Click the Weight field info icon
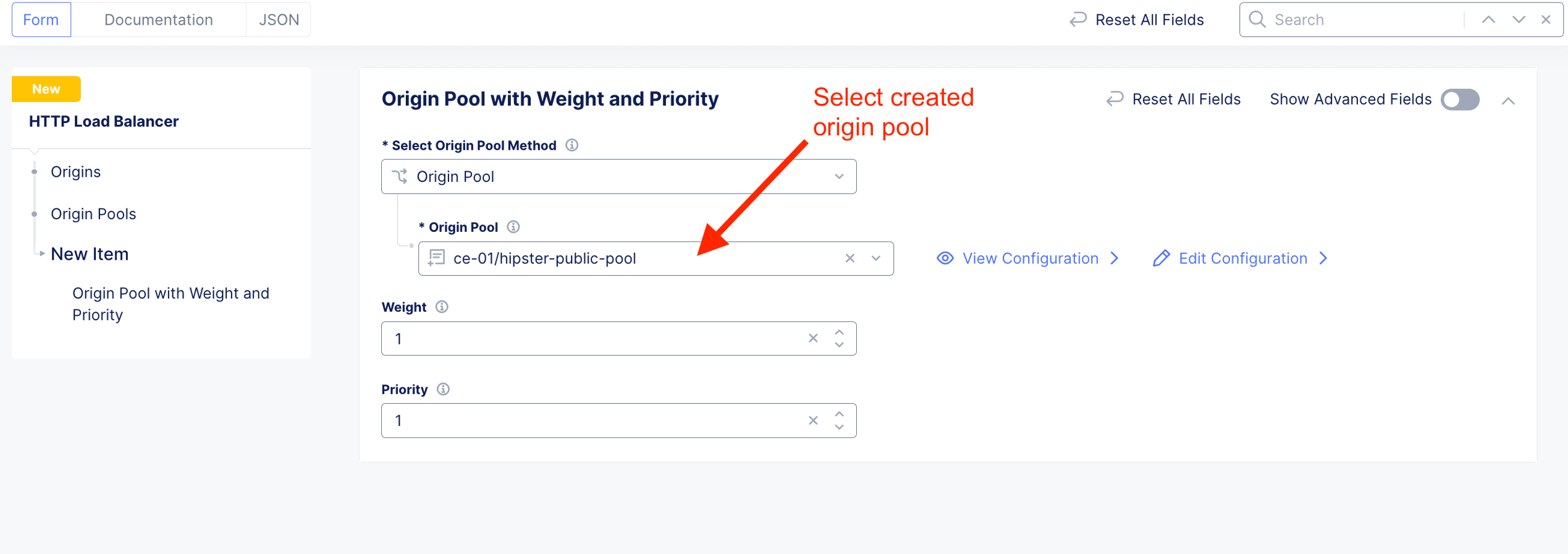 (x=442, y=307)
